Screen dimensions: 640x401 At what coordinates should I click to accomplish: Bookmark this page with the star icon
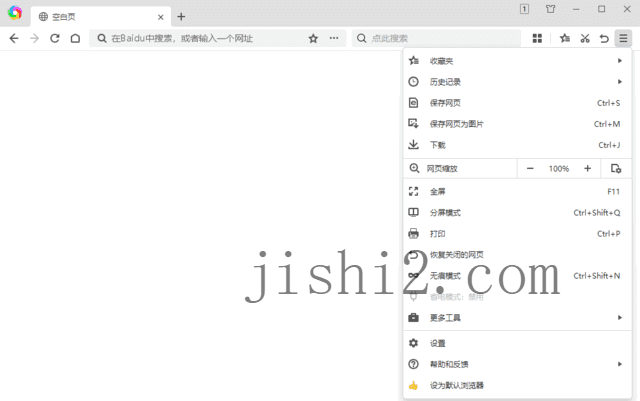313,38
